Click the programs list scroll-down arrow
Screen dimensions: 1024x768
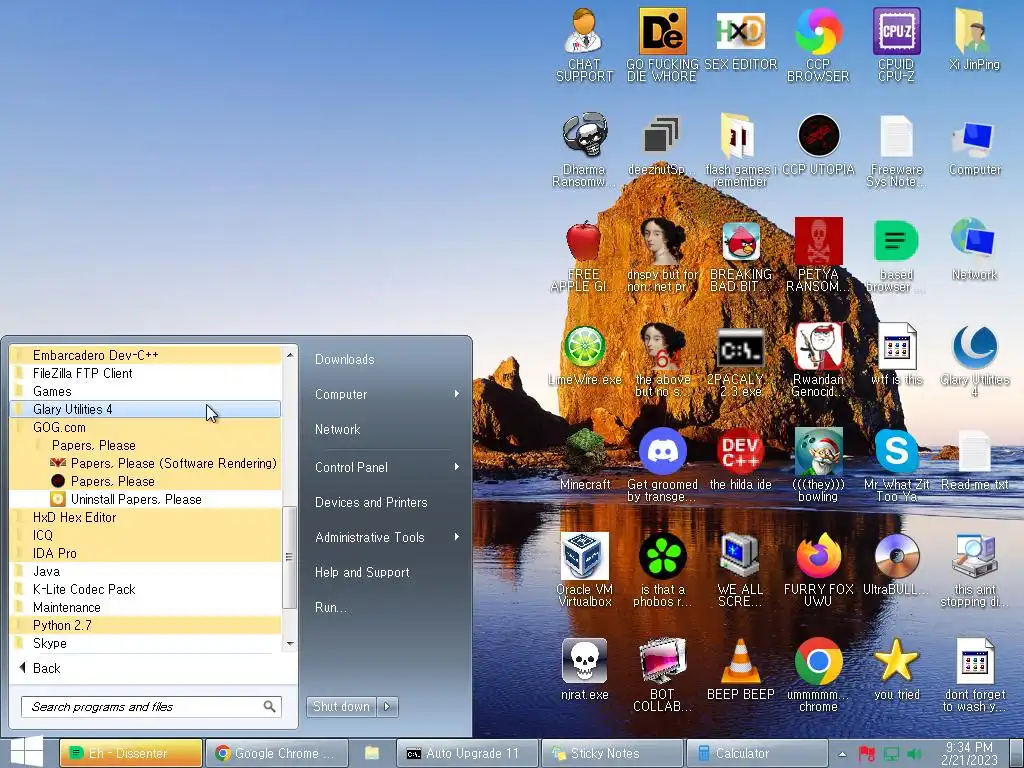(289, 643)
